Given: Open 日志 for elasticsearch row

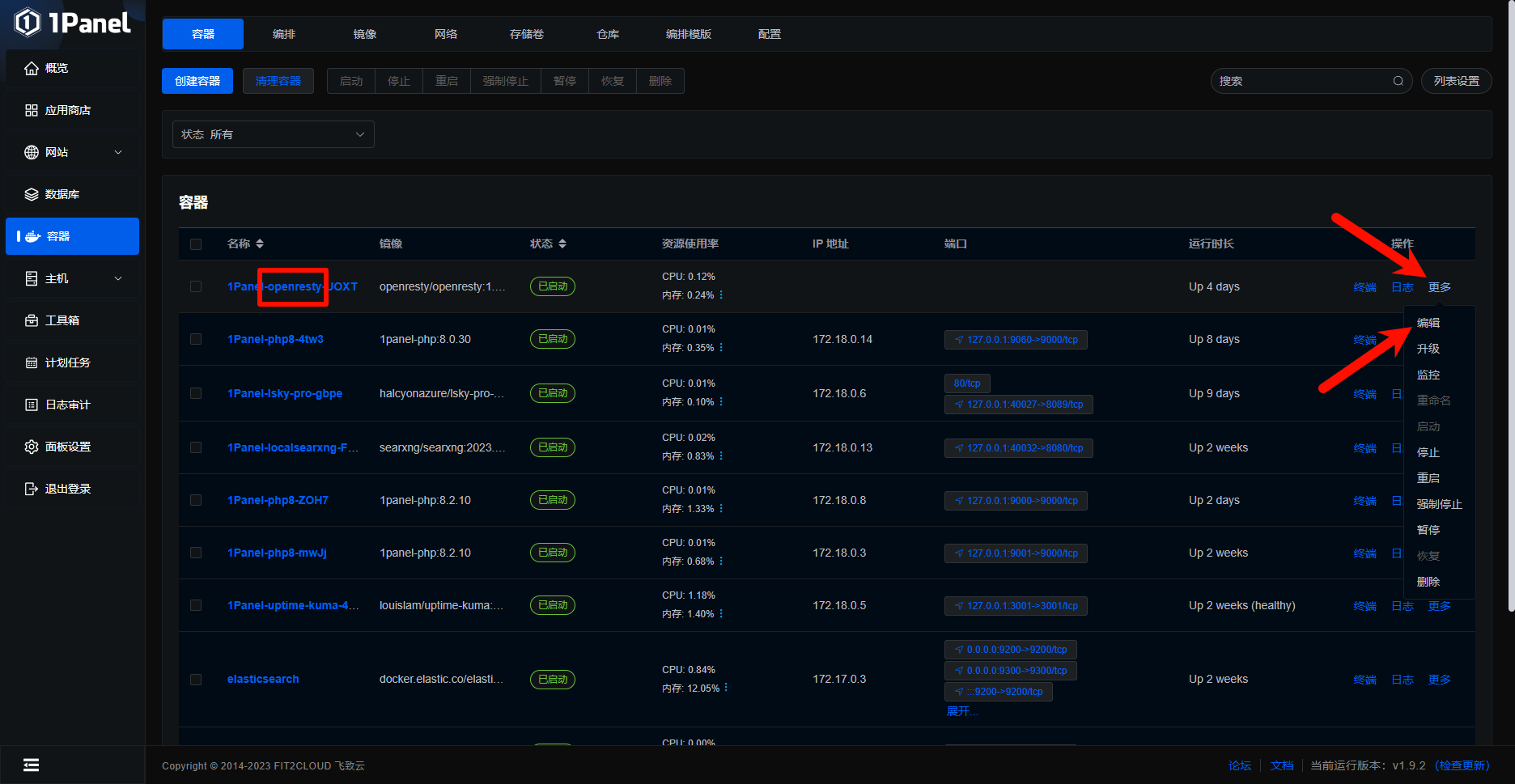Looking at the screenshot, I should (1403, 680).
